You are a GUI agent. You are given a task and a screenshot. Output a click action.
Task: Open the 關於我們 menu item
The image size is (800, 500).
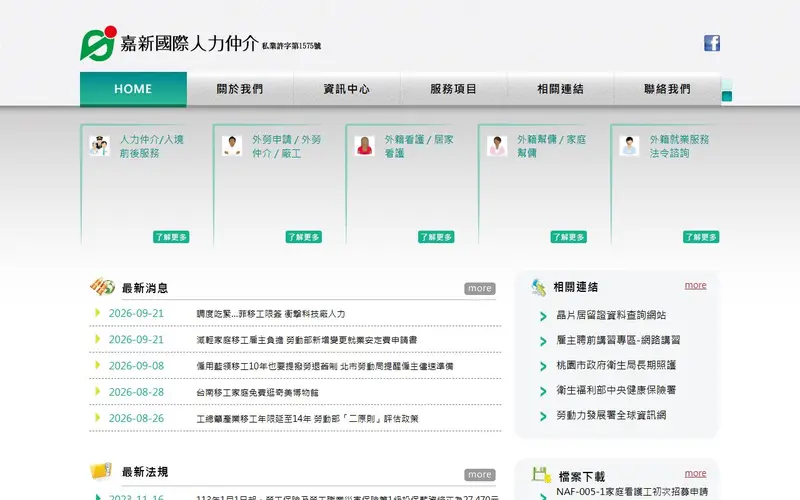click(240, 89)
